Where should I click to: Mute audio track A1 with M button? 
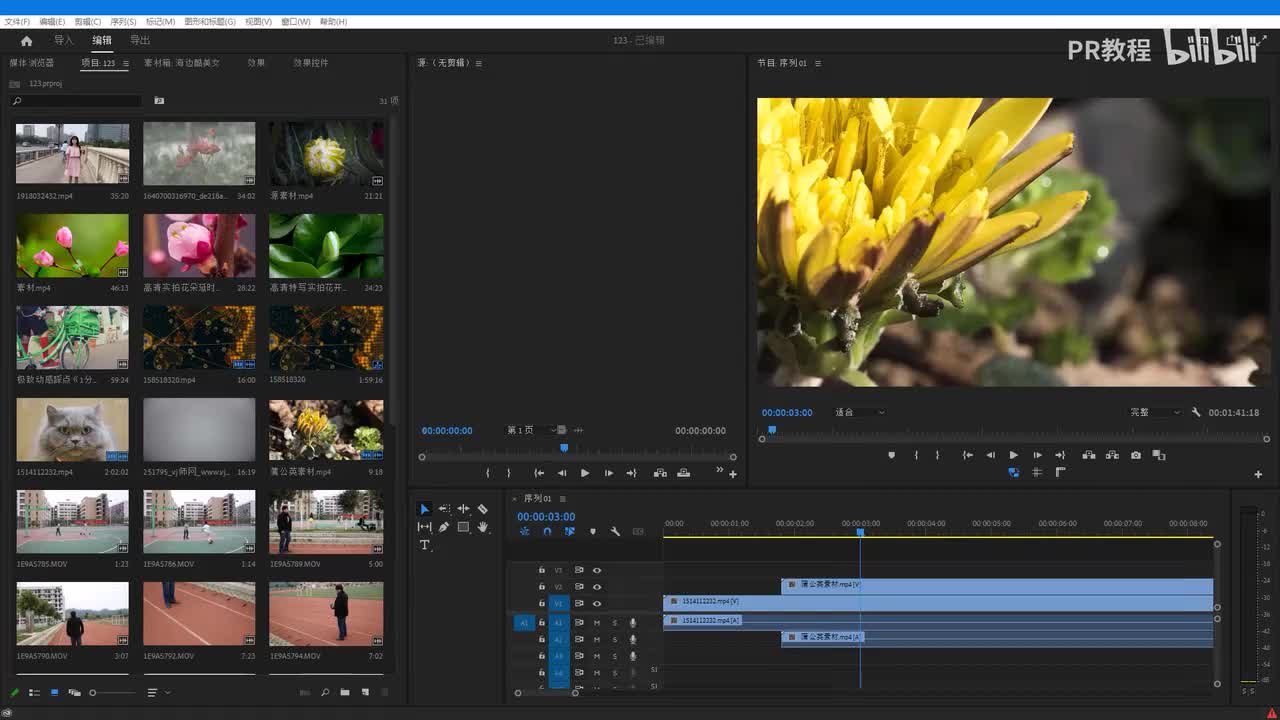[x=597, y=622]
